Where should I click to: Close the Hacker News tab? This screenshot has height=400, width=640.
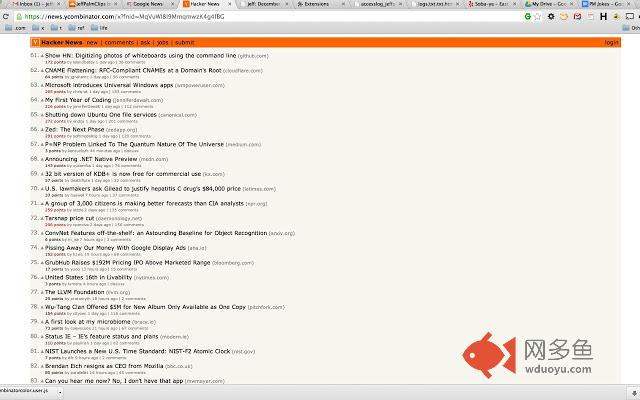click(x=229, y=4)
